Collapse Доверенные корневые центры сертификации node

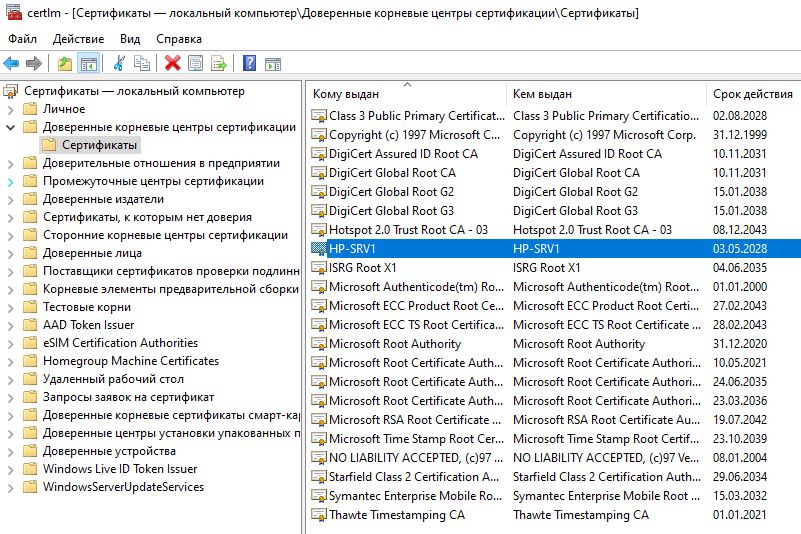click(x=11, y=127)
